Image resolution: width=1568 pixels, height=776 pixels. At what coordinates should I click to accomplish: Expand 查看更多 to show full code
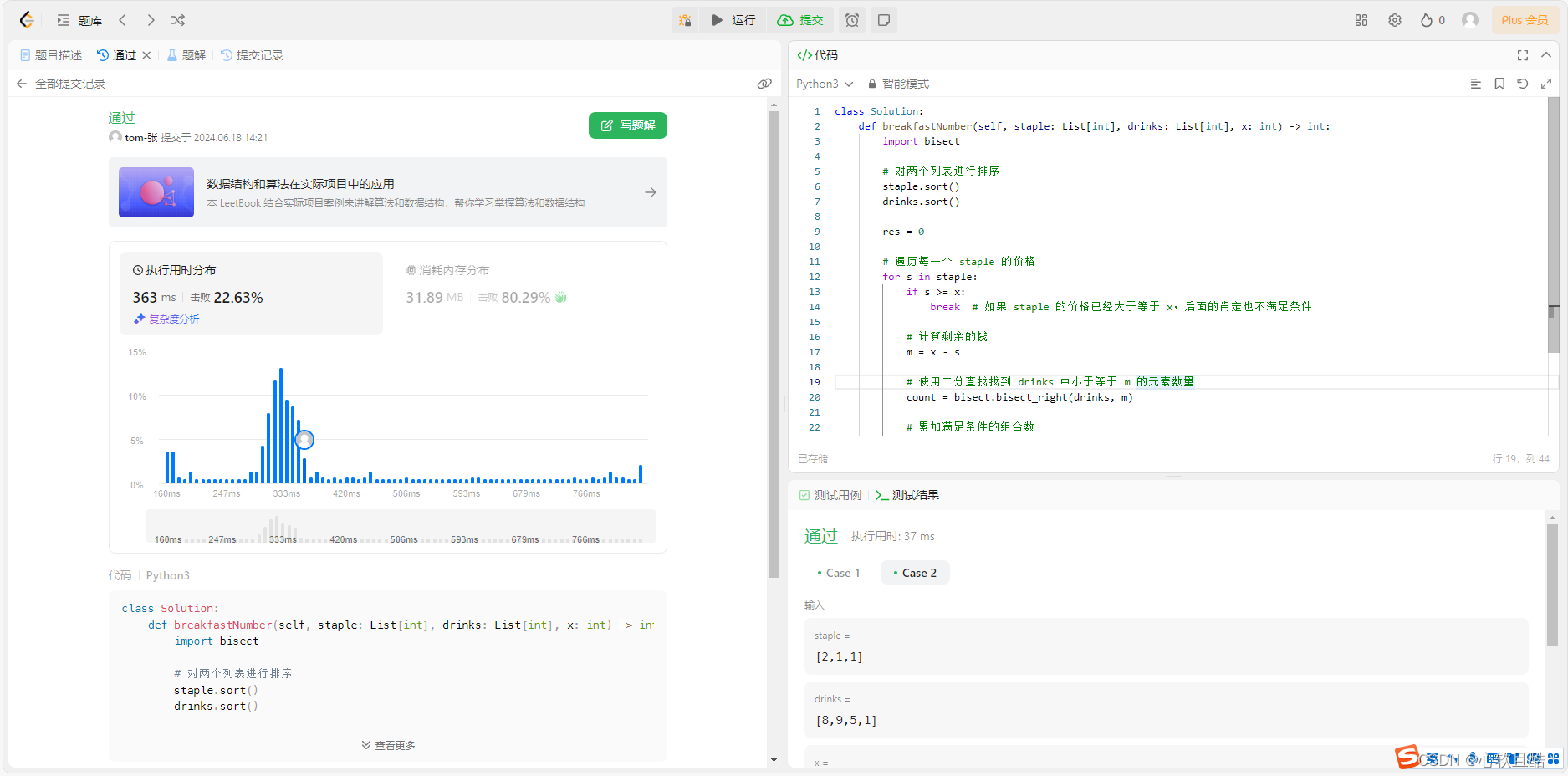[x=387, y=744]
